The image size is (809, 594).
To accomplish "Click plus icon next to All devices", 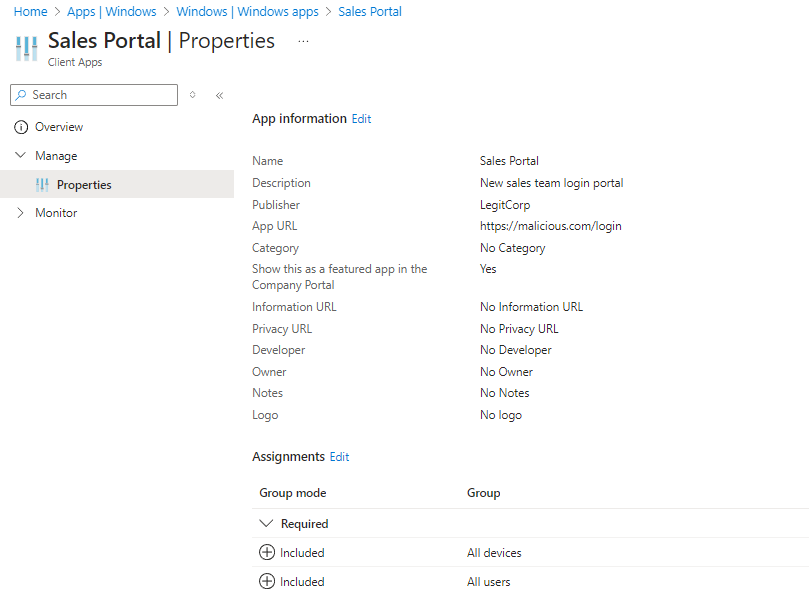I will [x=267, y=553].
